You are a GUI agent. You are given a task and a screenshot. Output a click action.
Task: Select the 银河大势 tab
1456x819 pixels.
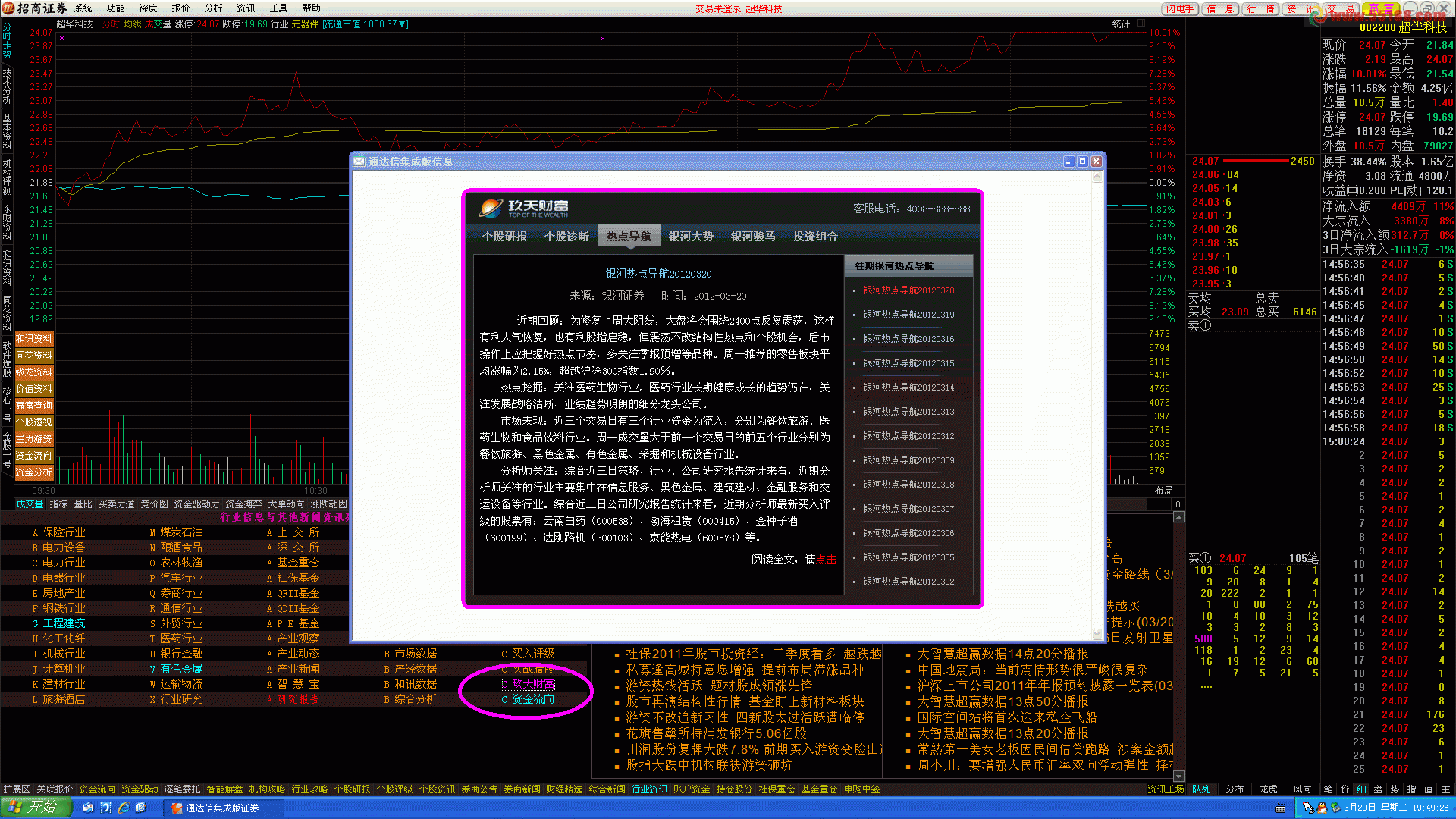pyautogui.click(x=691, y=236)
